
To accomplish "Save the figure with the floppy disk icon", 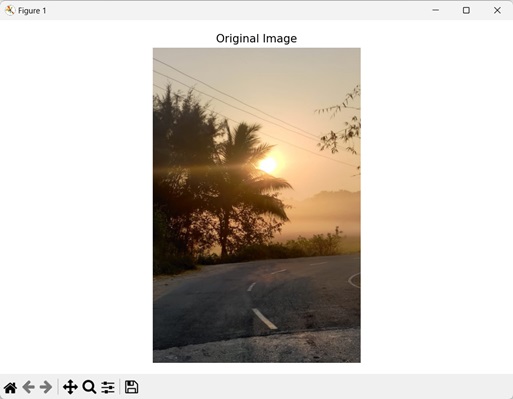I will (131, 387).
